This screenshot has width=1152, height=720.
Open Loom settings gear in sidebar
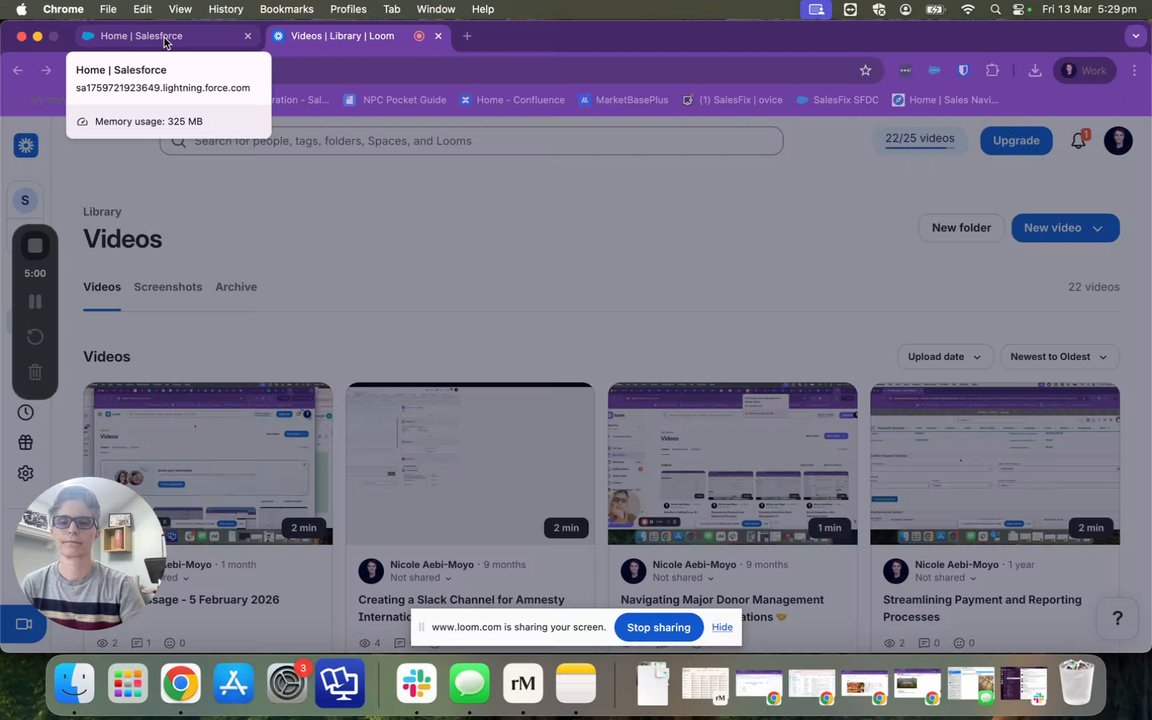point(26,473)
